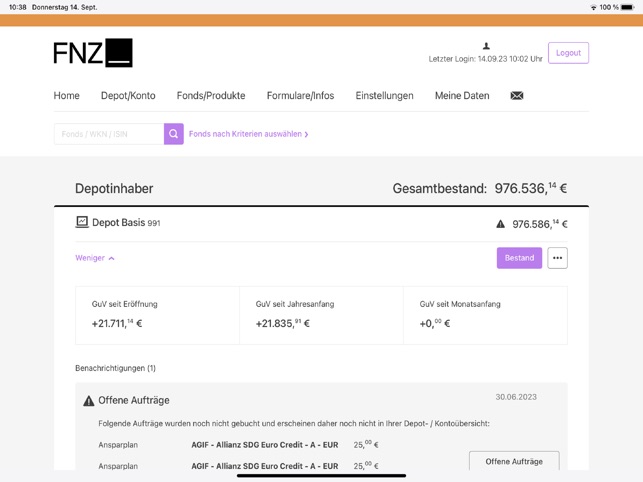
Task: Open the Fonds/Produkte menu
Action: pos(211,96)
